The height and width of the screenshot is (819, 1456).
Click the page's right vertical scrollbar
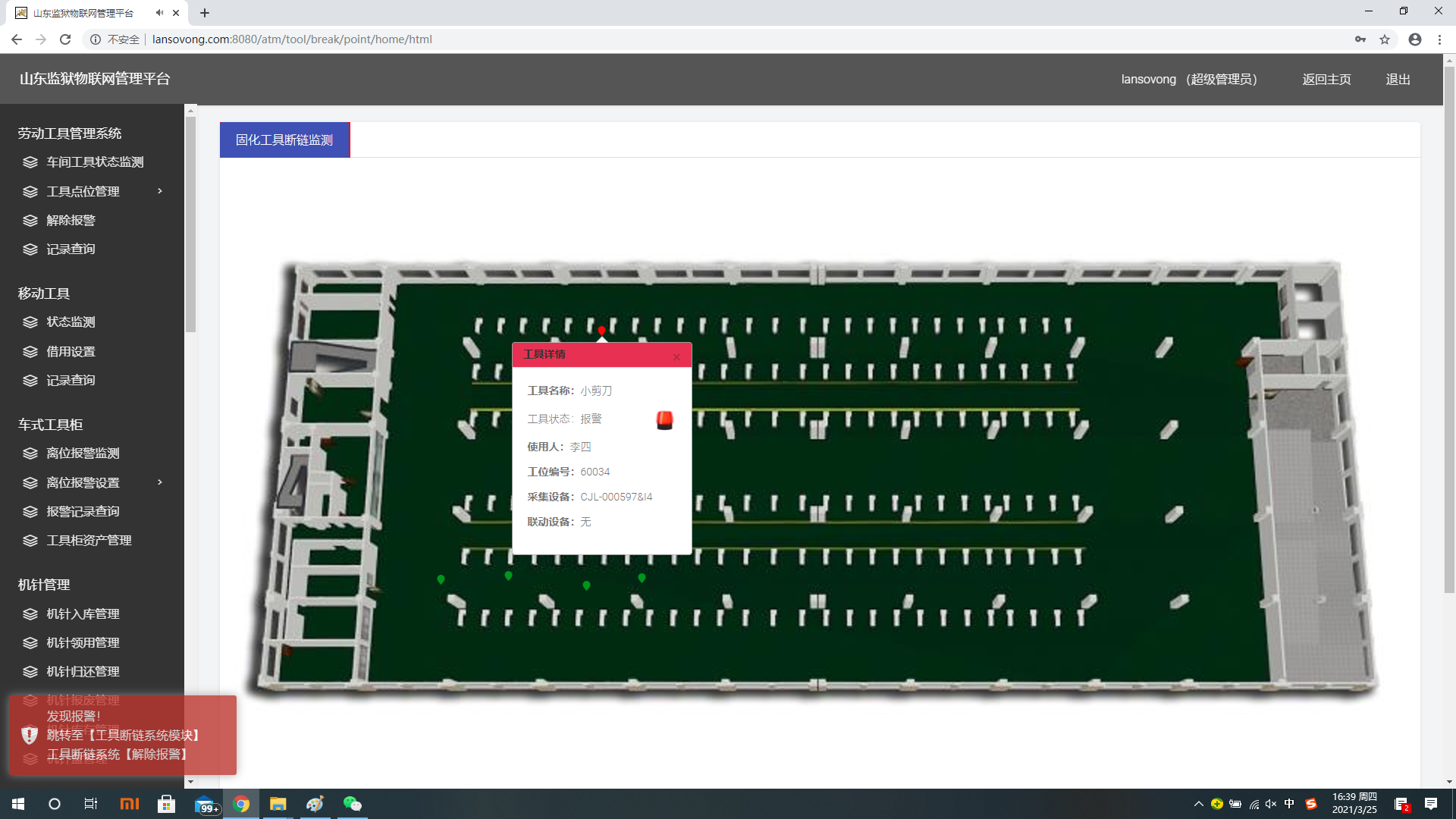[1449, 329]
